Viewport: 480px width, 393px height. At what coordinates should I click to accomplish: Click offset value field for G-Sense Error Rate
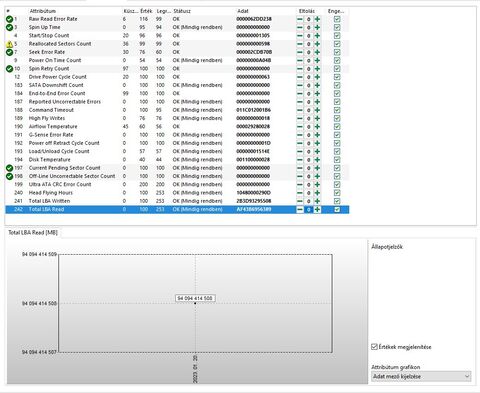tap(309, 135)
